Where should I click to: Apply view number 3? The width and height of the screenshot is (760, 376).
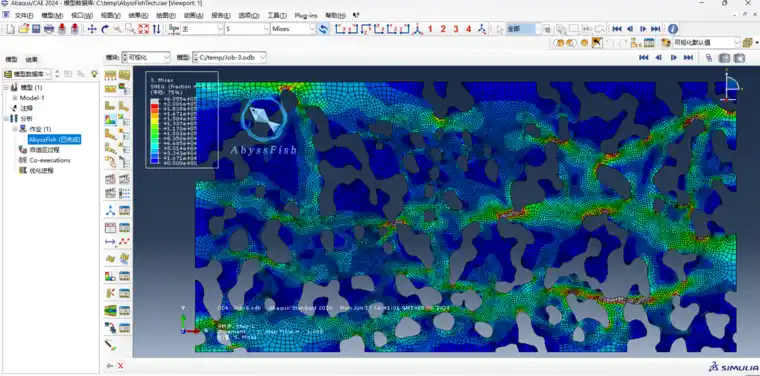(x=456, y=29)
